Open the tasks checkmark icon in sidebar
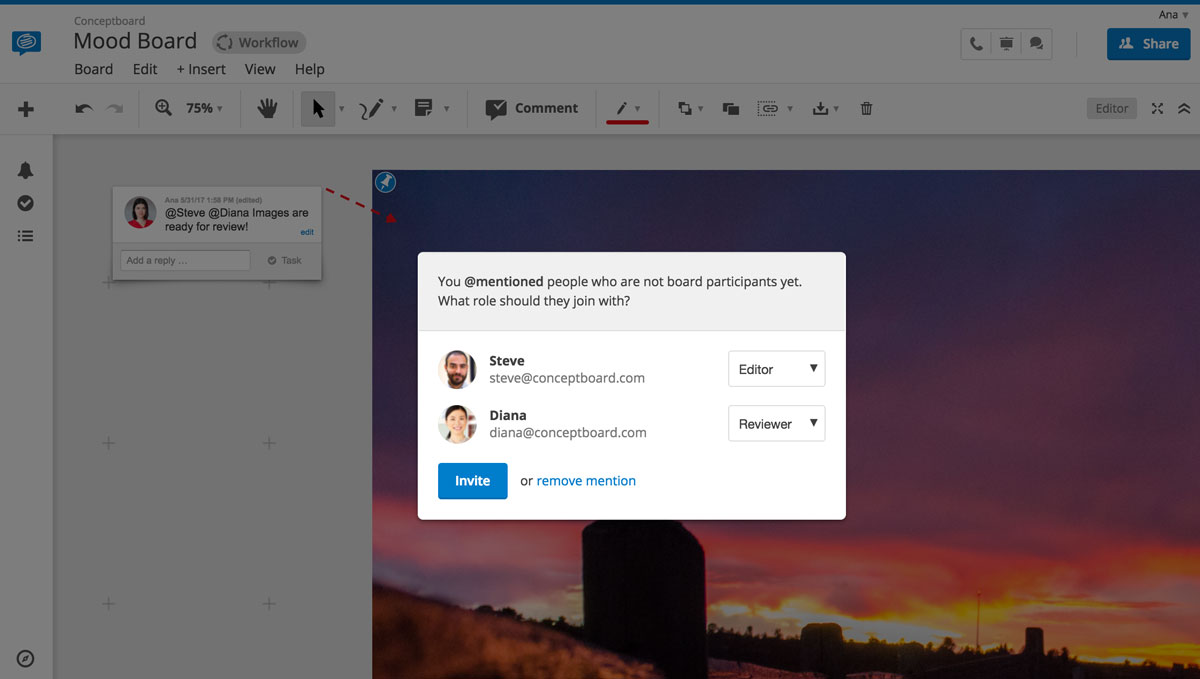 pyautogui.click(x=26, y=203)
